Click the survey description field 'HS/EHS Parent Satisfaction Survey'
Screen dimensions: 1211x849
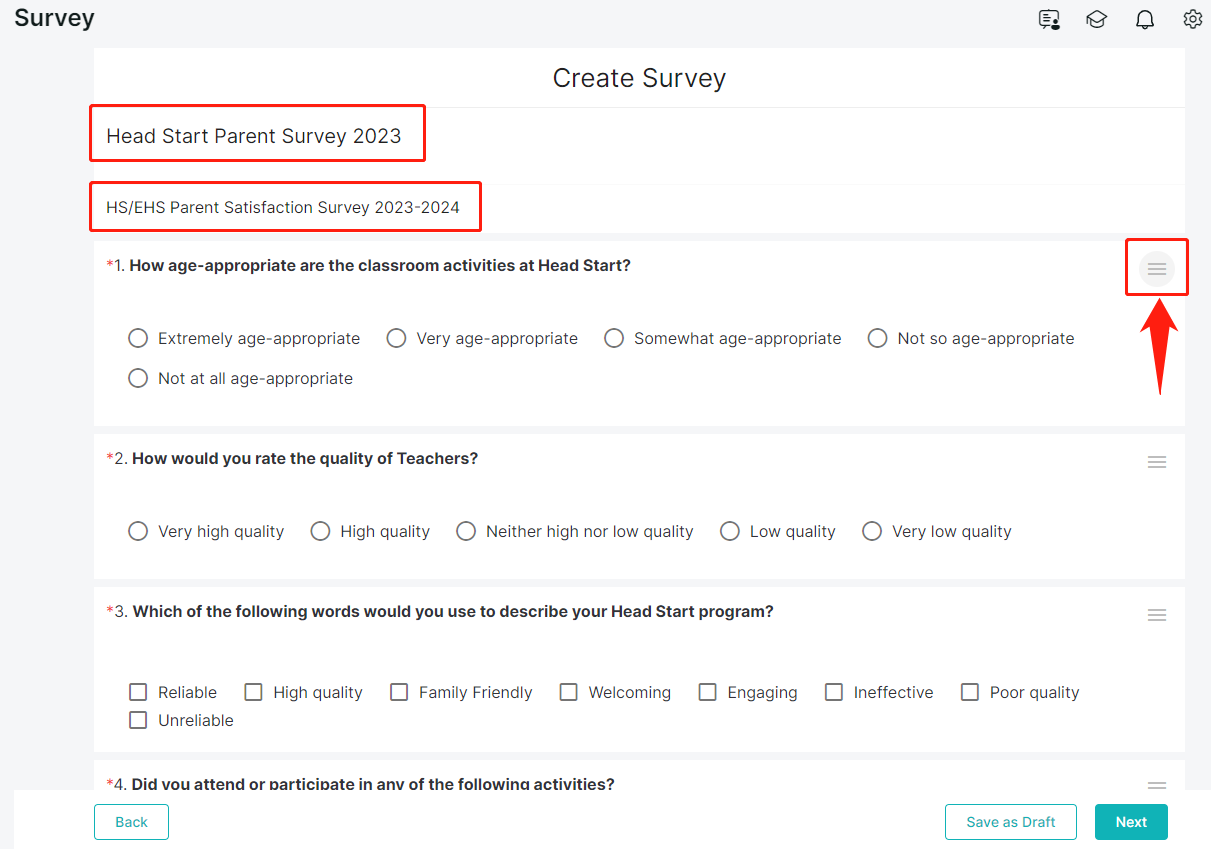pos(283,208)
